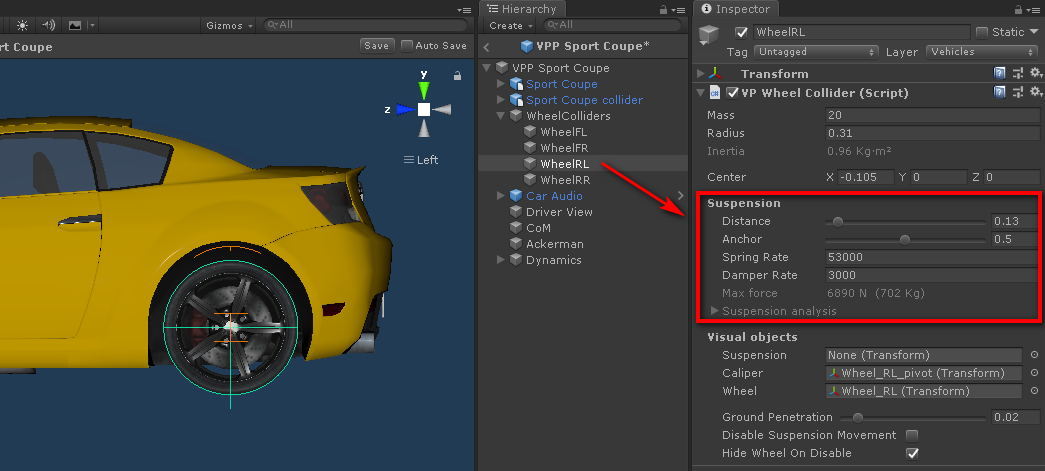Open VP Wheel Collider preset icon
Viewport: 1045px width, 471px height.
1018,93
